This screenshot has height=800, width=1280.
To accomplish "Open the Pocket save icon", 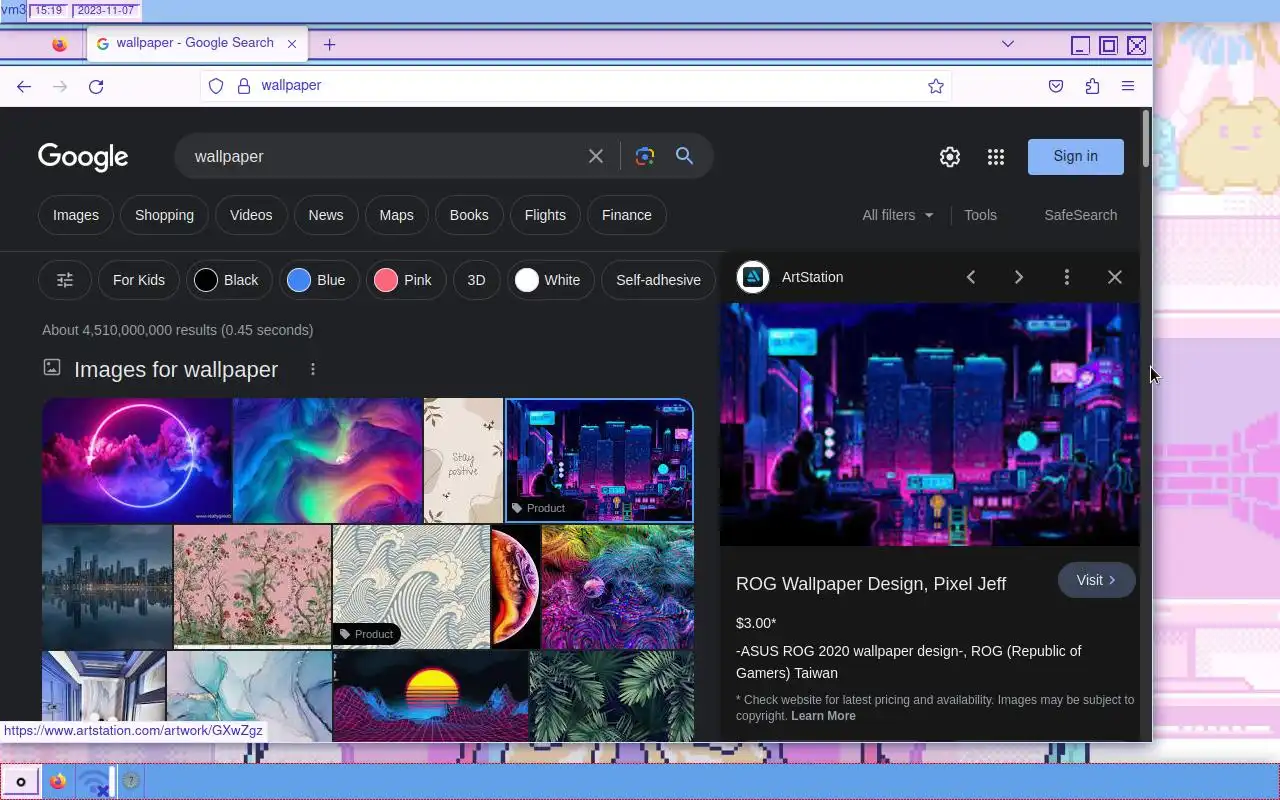I will click(1056, 86).
